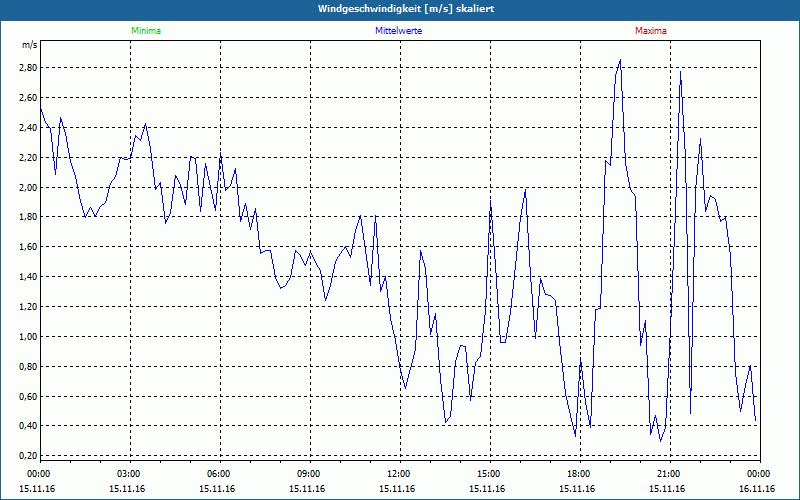Select the 15:00 time label

coord(488,474)
